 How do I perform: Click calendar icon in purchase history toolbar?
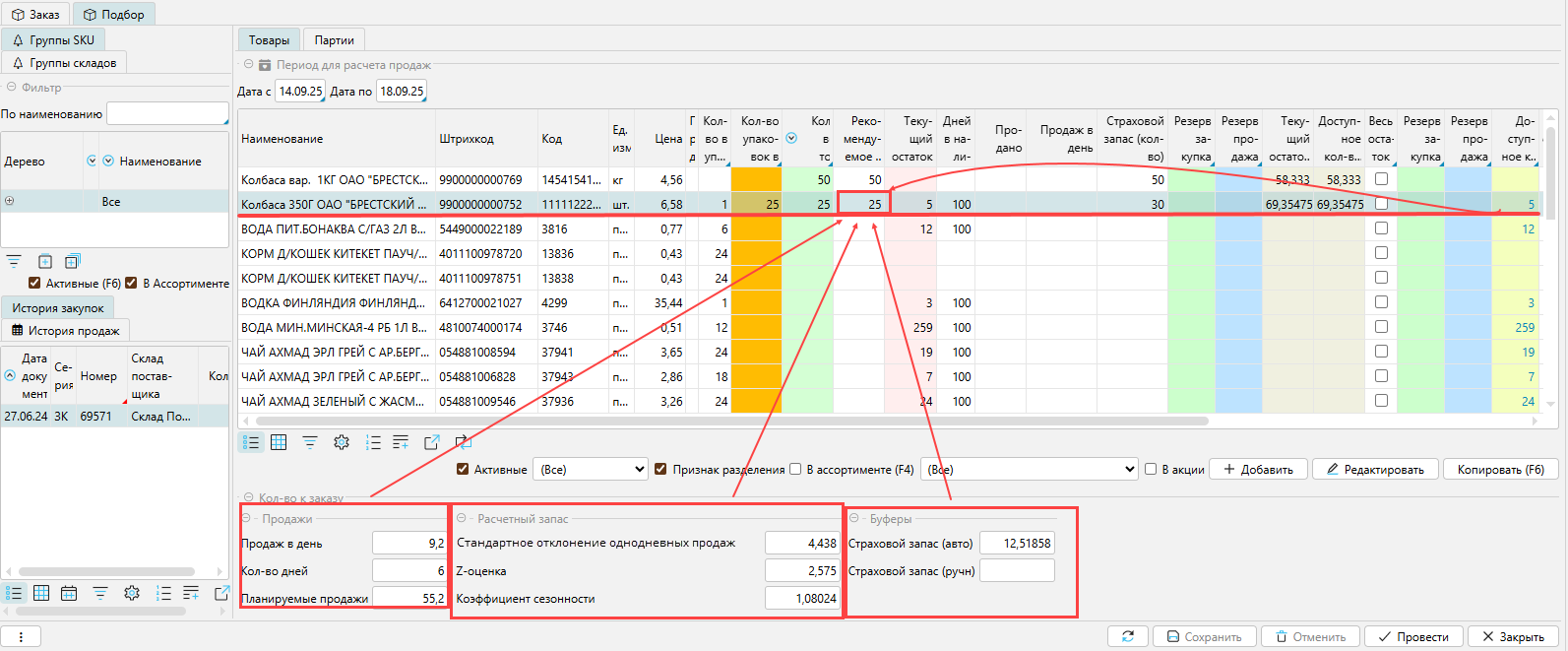pyautogui.click(x=69, y=593)
